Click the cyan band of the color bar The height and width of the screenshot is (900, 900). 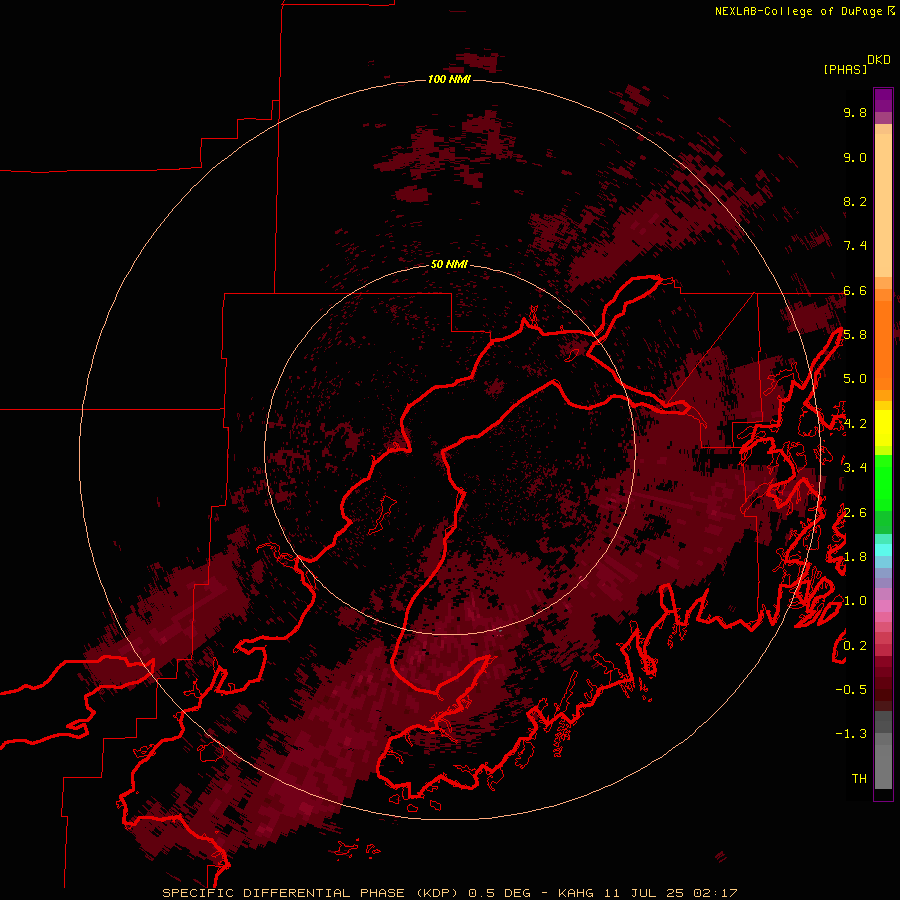tap(883, 550)
